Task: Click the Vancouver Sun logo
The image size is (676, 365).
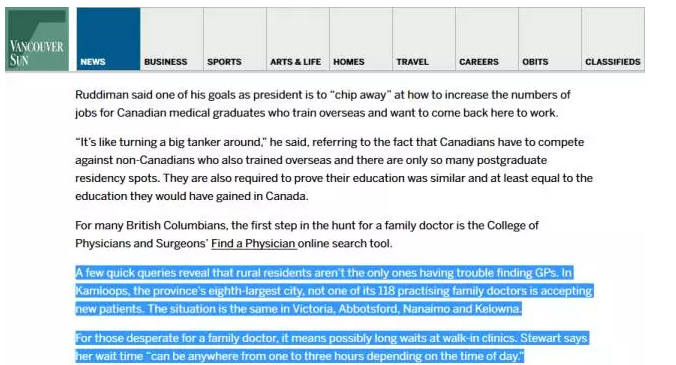Action: [37, 39]
